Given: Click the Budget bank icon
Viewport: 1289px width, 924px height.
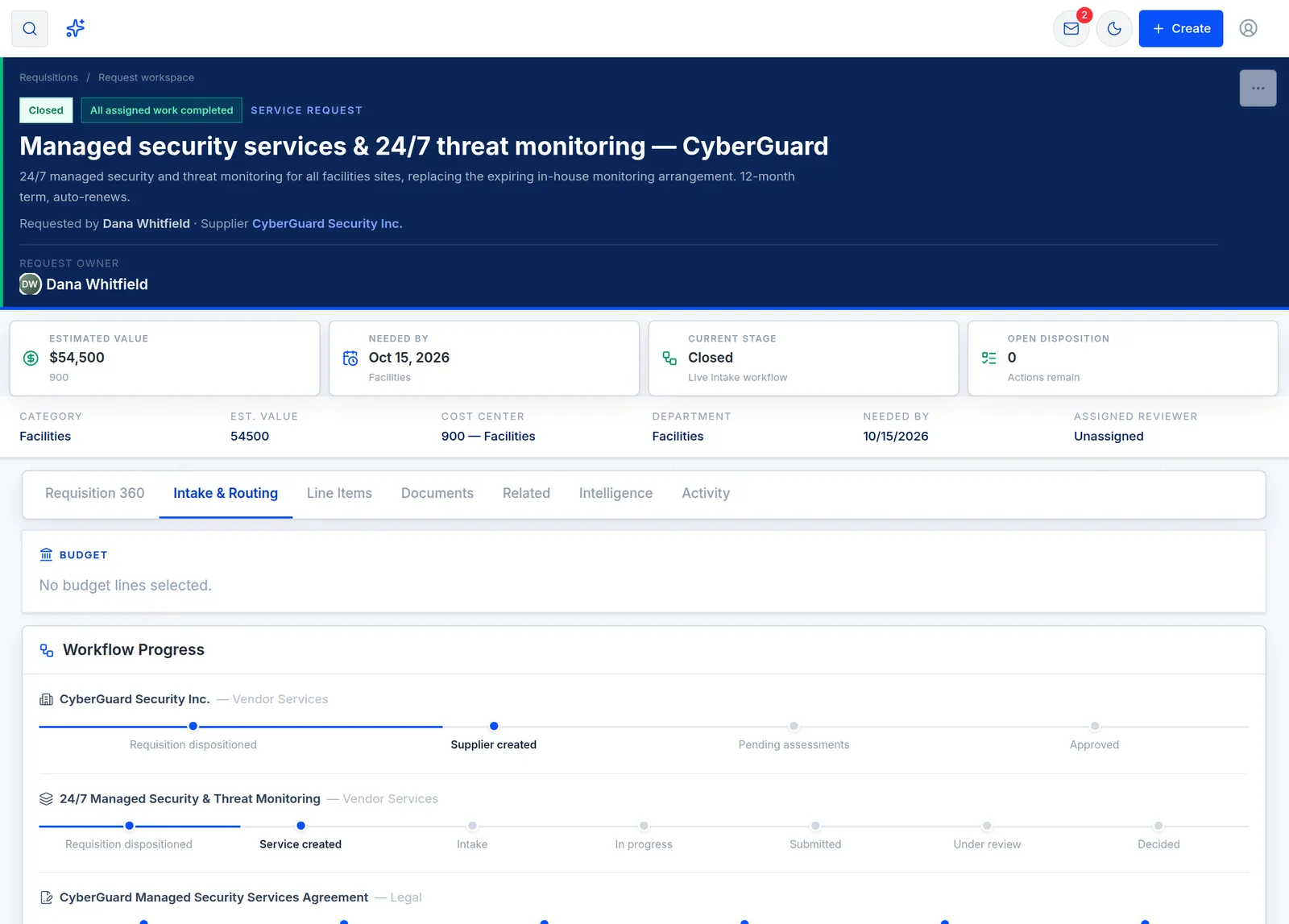Looking at the screenshot, I should tap(46, 555).
